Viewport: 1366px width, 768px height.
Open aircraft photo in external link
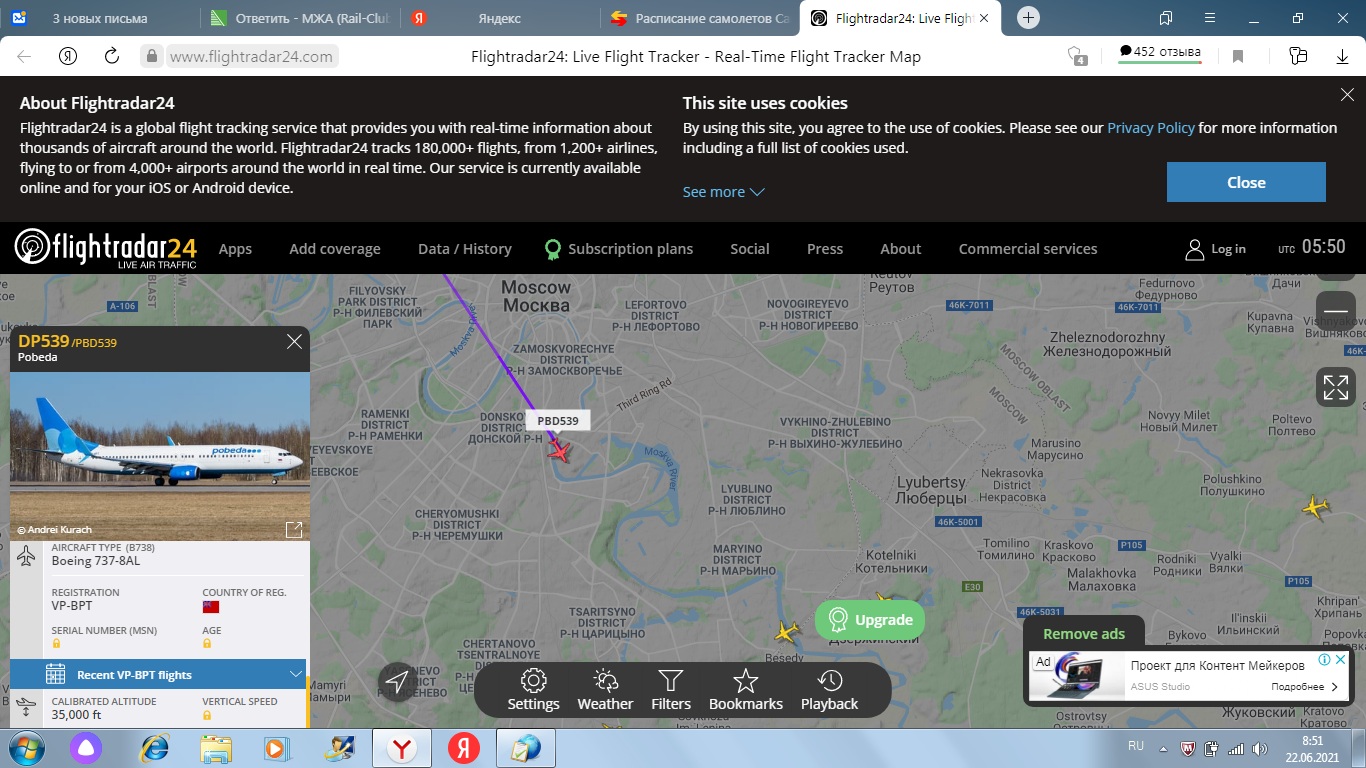[x=294, y=530]
